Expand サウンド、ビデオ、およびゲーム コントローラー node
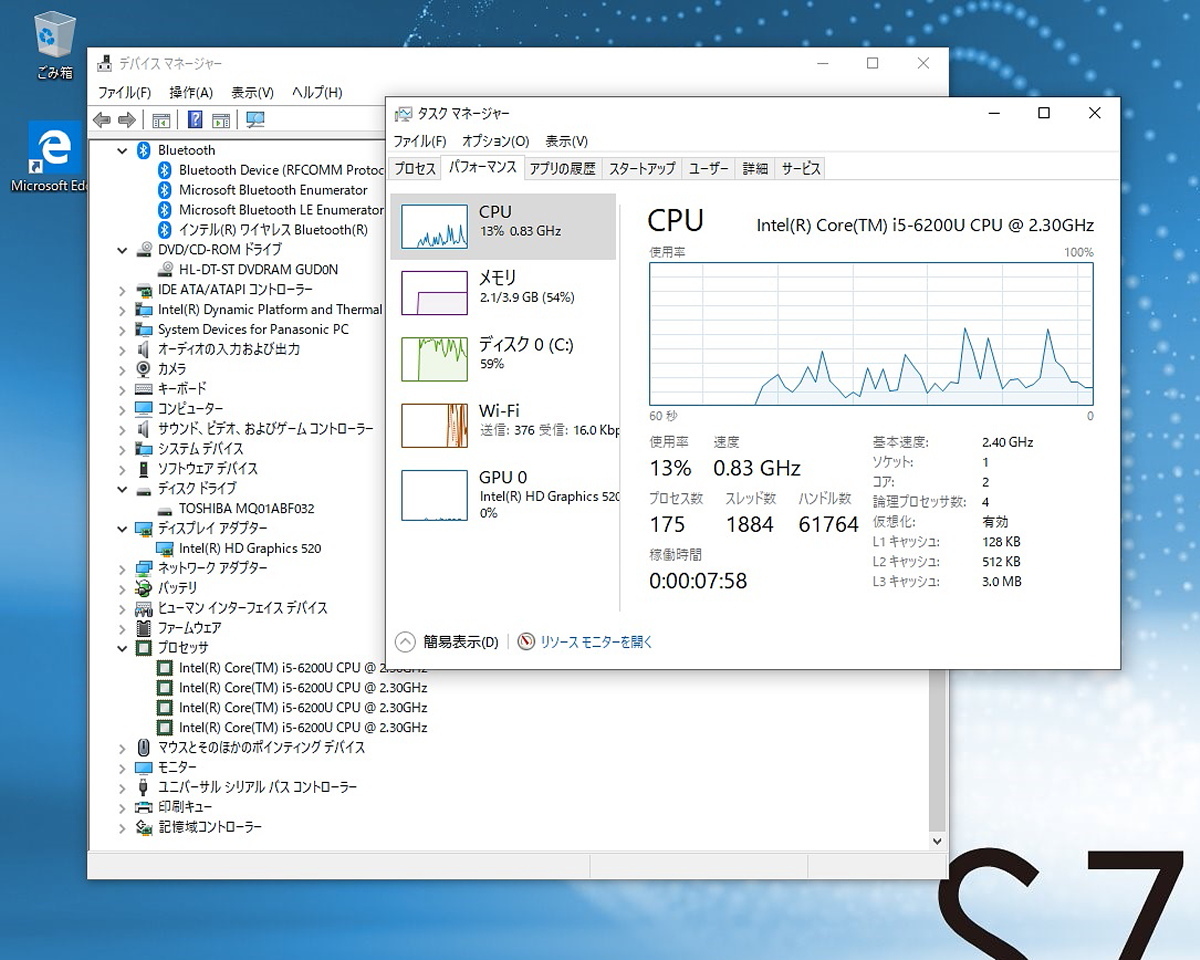The width and height of the screenshot is (1200, 960). pyautogui.click(x=122, y=429)
